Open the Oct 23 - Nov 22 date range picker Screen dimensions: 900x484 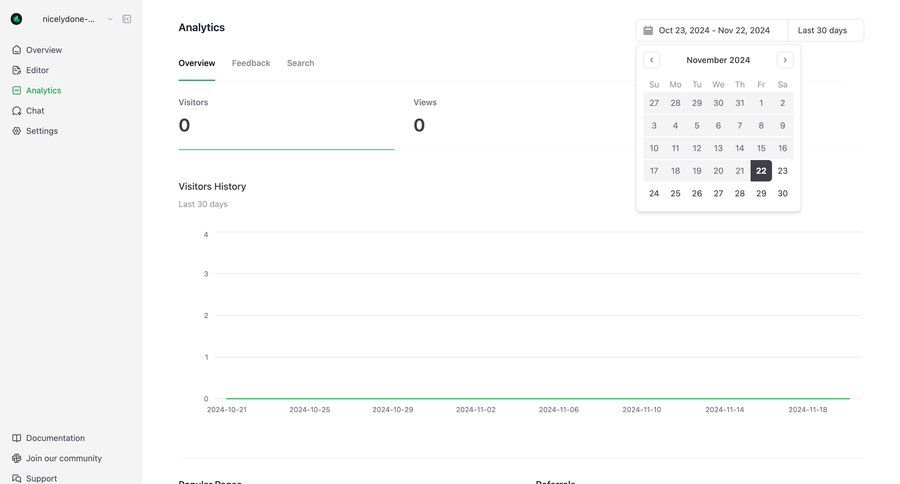712,30
